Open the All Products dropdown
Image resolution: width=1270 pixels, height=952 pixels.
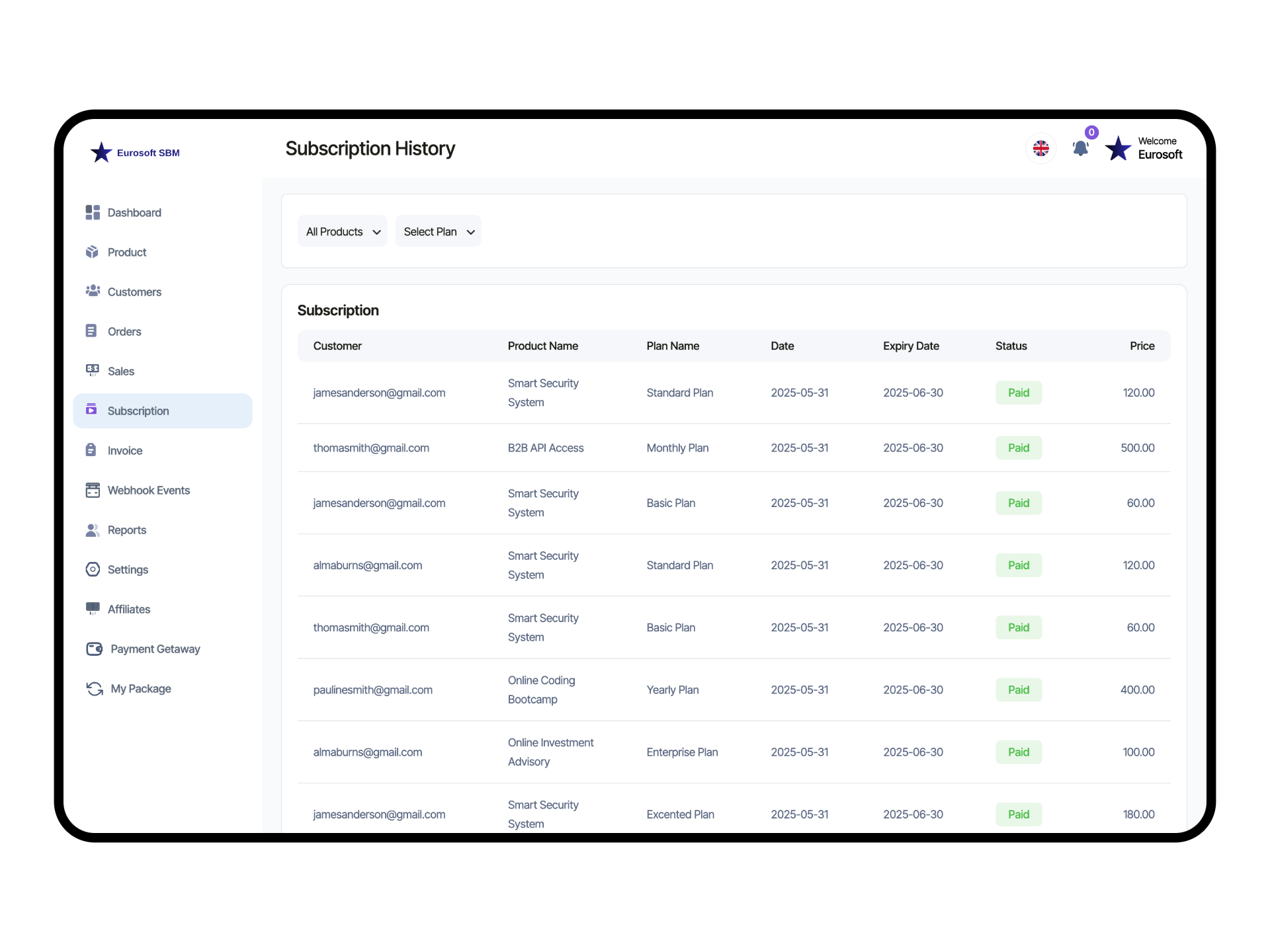[x=342, y=231]
